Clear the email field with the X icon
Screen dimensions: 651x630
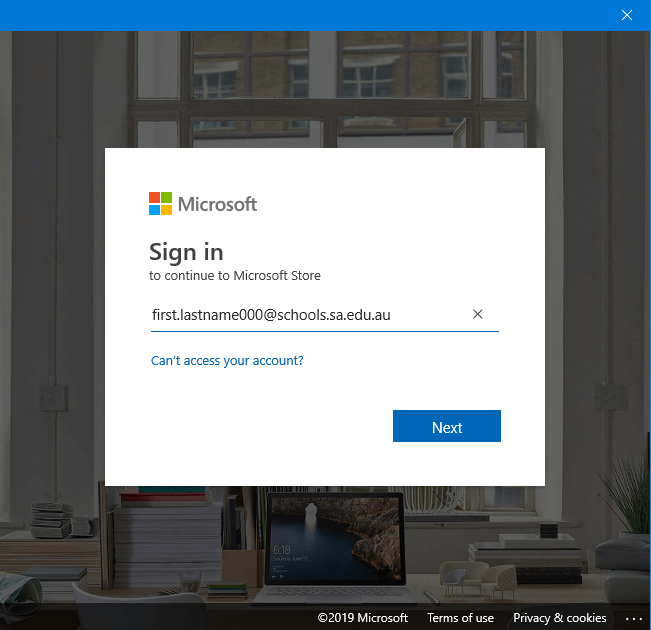[477, 314]
